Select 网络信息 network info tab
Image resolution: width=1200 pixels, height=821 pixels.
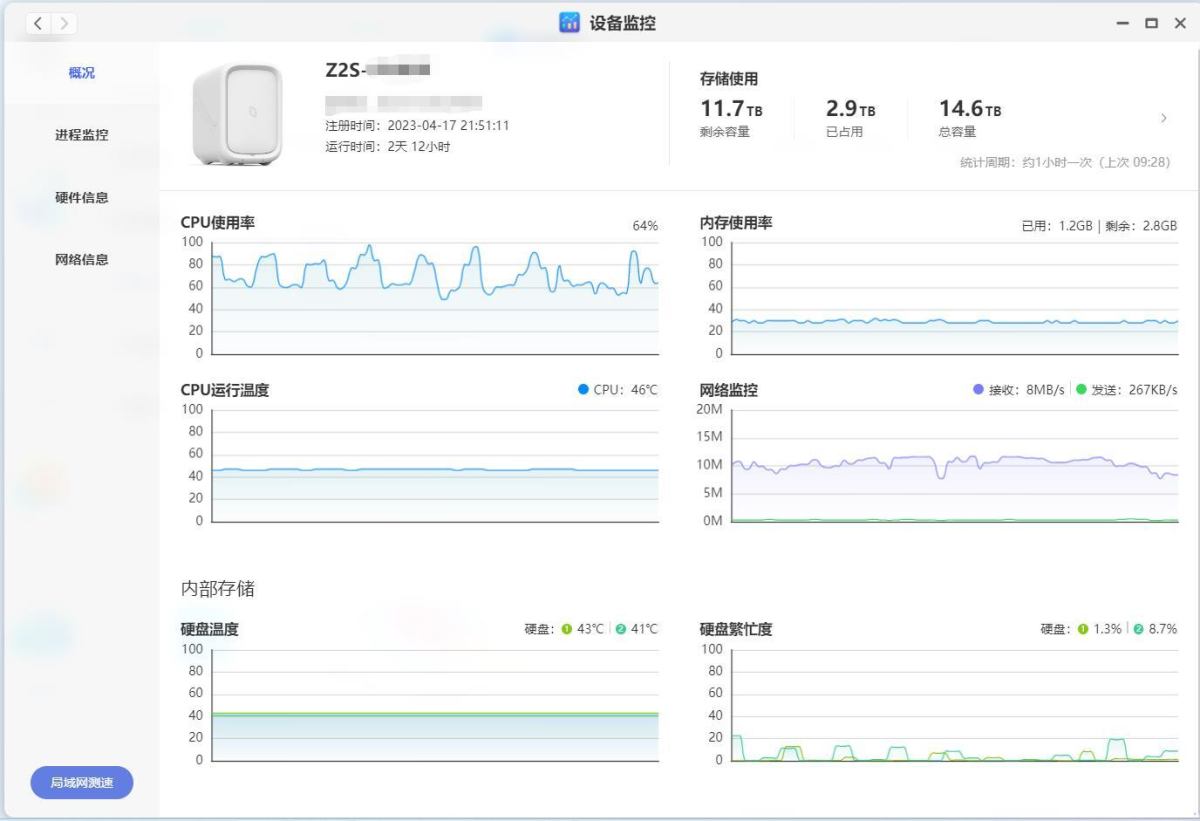(x=82, y=259)
